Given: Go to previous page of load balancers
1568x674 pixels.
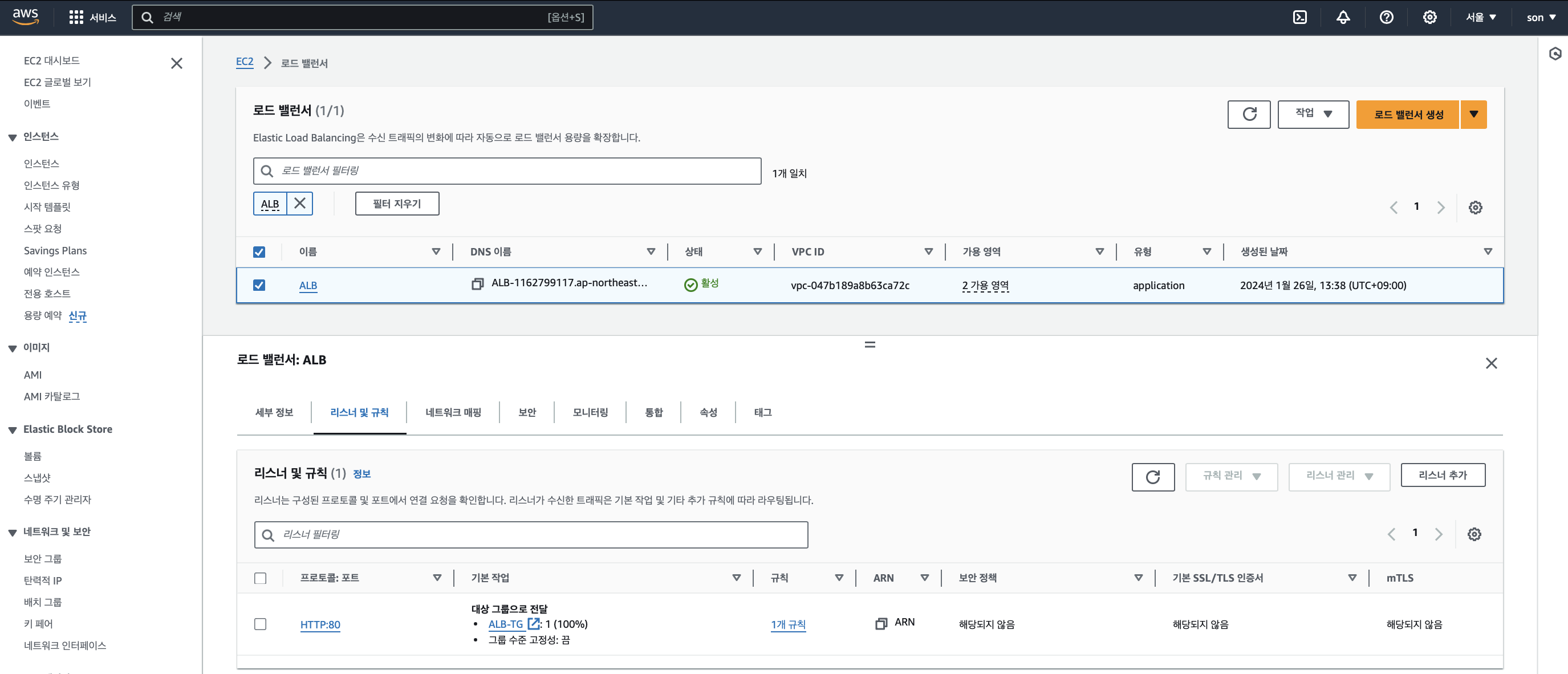Looking at the screenshot, I should pyautogui.click(x=1394, y=208).
